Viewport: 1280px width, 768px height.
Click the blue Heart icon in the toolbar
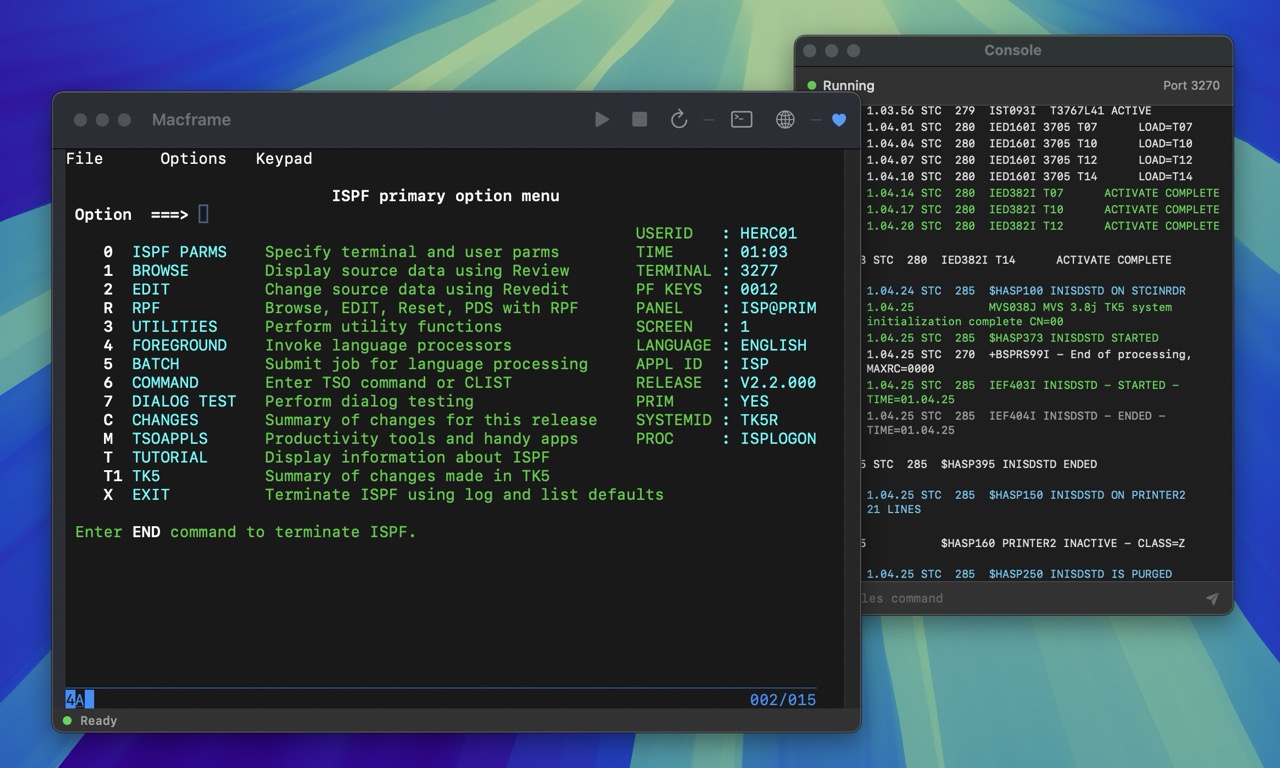pos(838,119)
